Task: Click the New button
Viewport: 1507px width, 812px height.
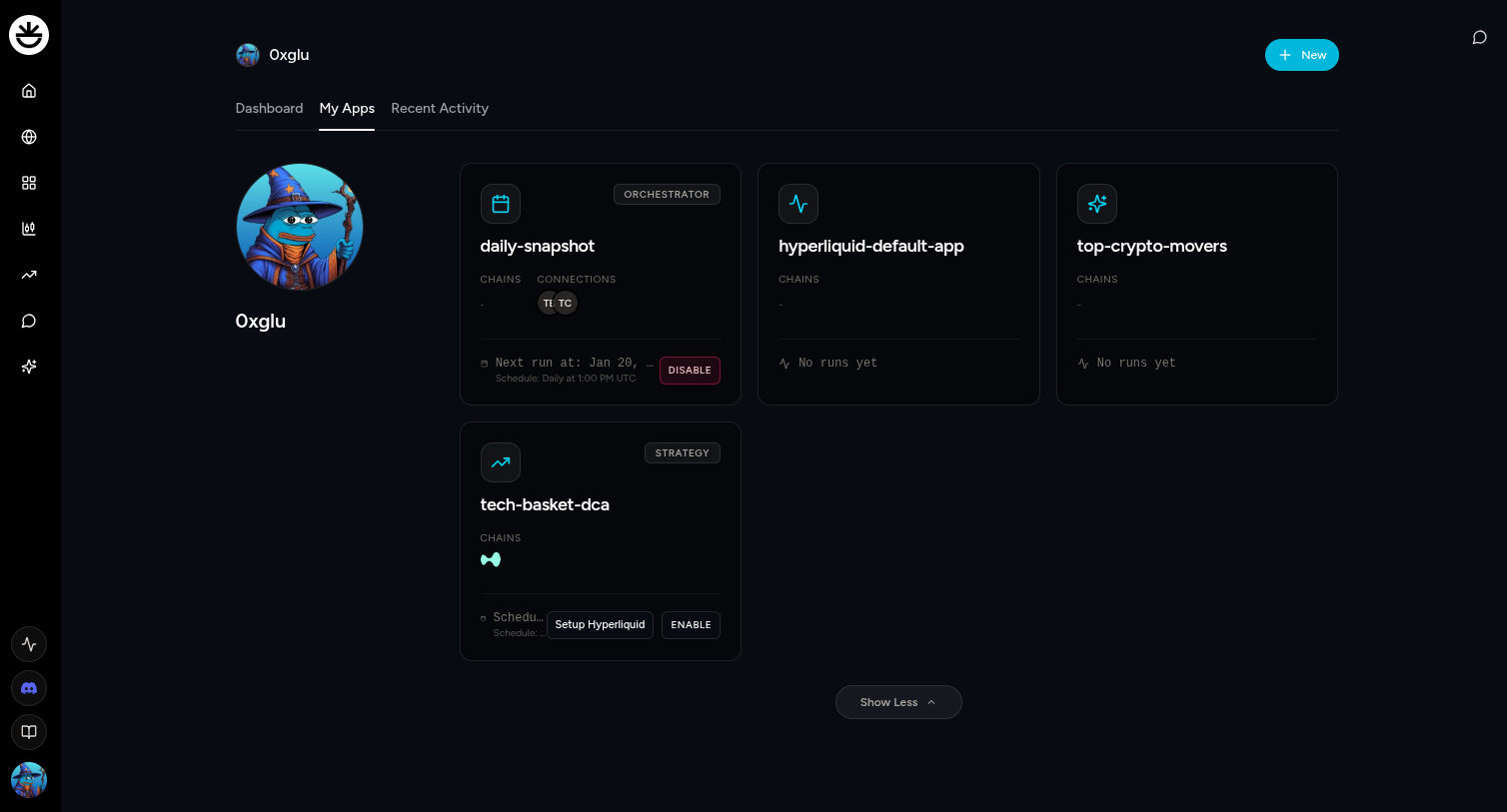Action: pyautogui.click(x=1301, y=55)
